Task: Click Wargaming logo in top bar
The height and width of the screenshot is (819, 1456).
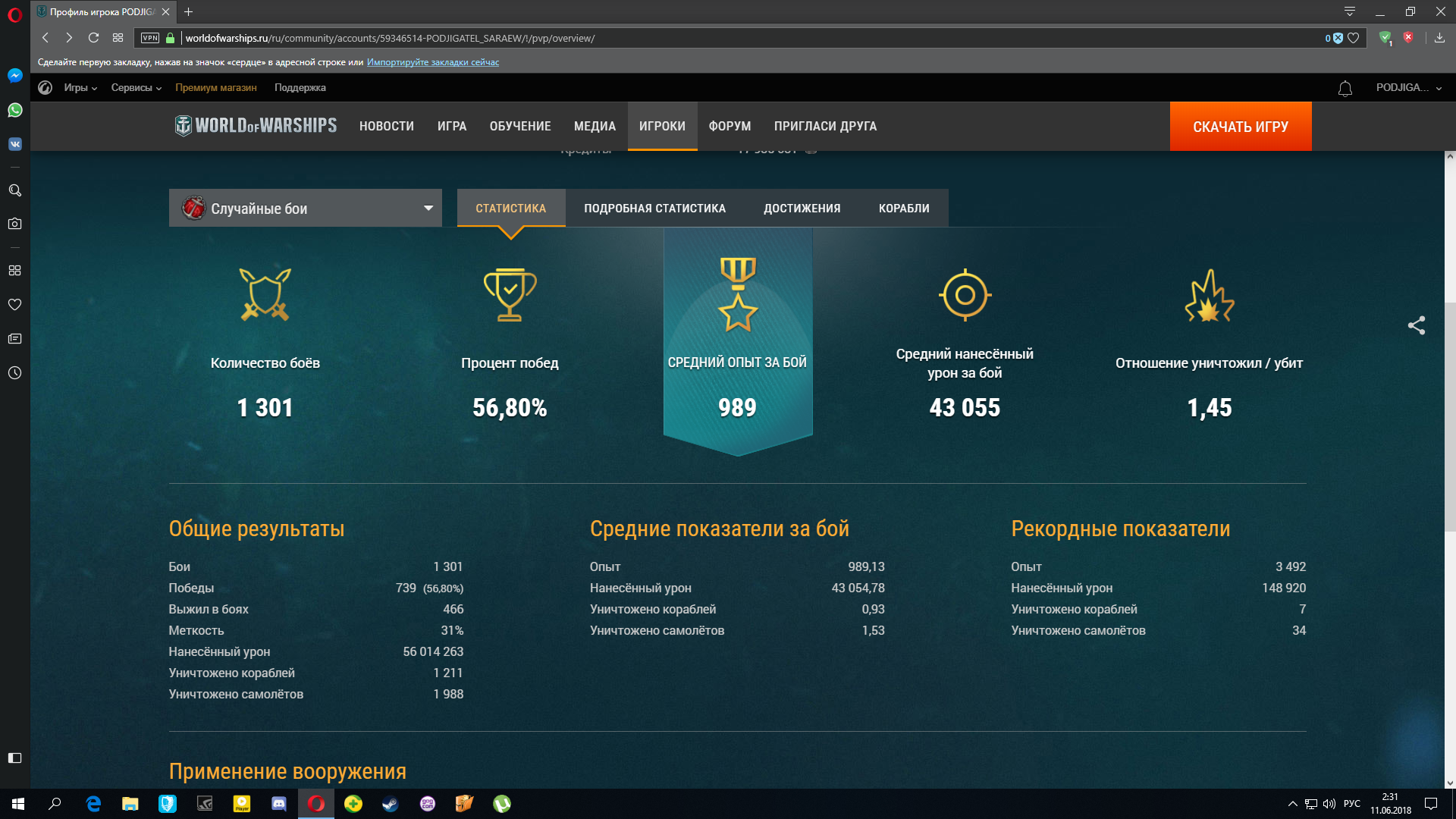Action: pos(45,88)
